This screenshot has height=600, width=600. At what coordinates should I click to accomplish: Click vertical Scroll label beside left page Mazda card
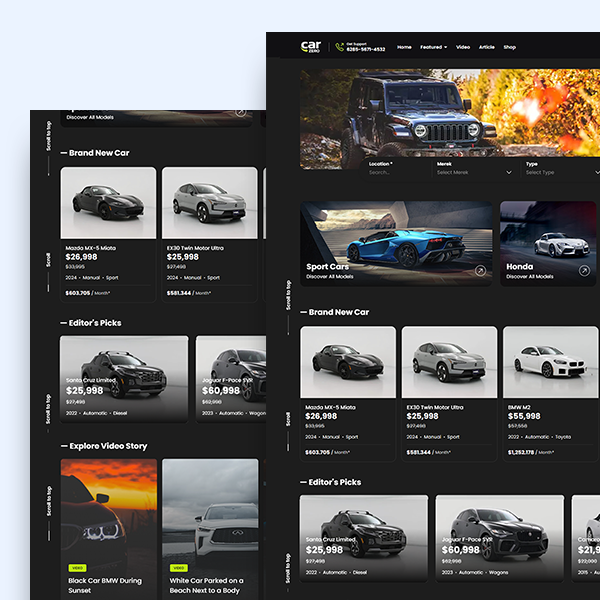pyautogui.click(x=48, y=260)
